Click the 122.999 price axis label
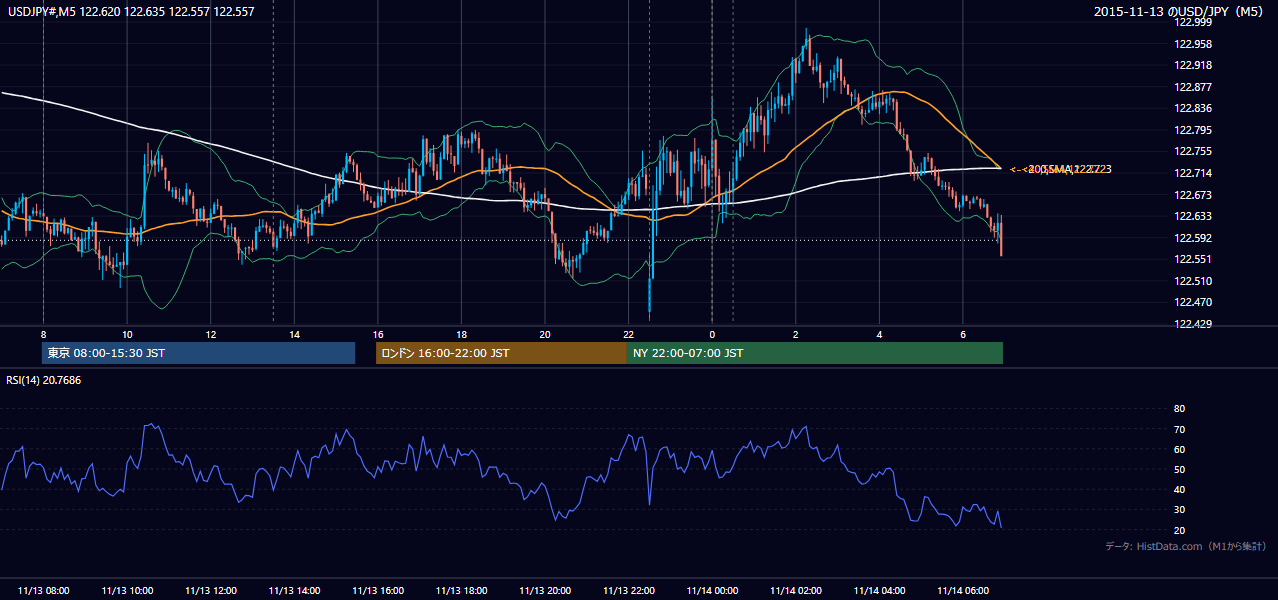 tap(1194, 22)
